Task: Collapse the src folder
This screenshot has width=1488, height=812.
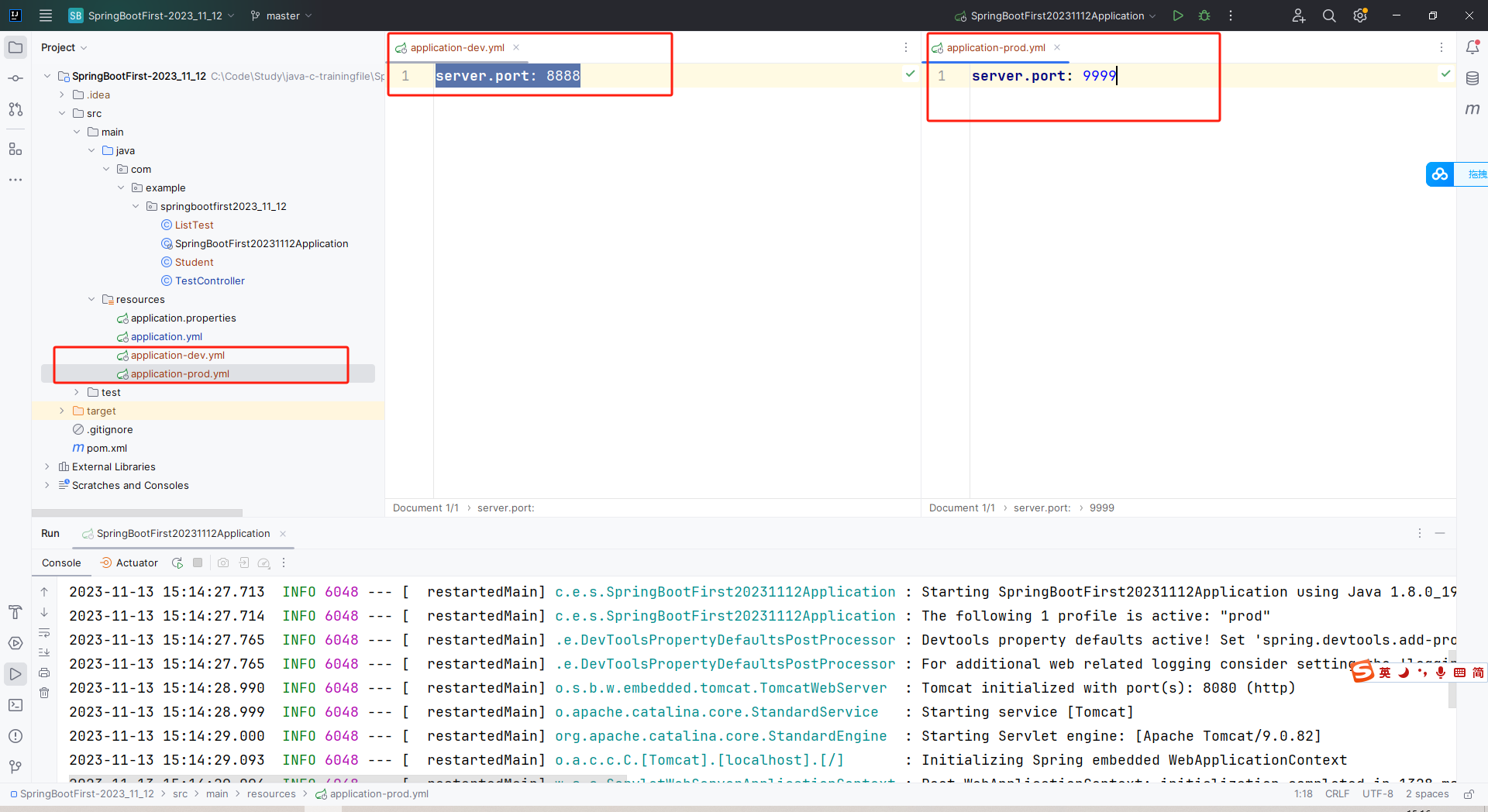Action: (x=62, y=113)
